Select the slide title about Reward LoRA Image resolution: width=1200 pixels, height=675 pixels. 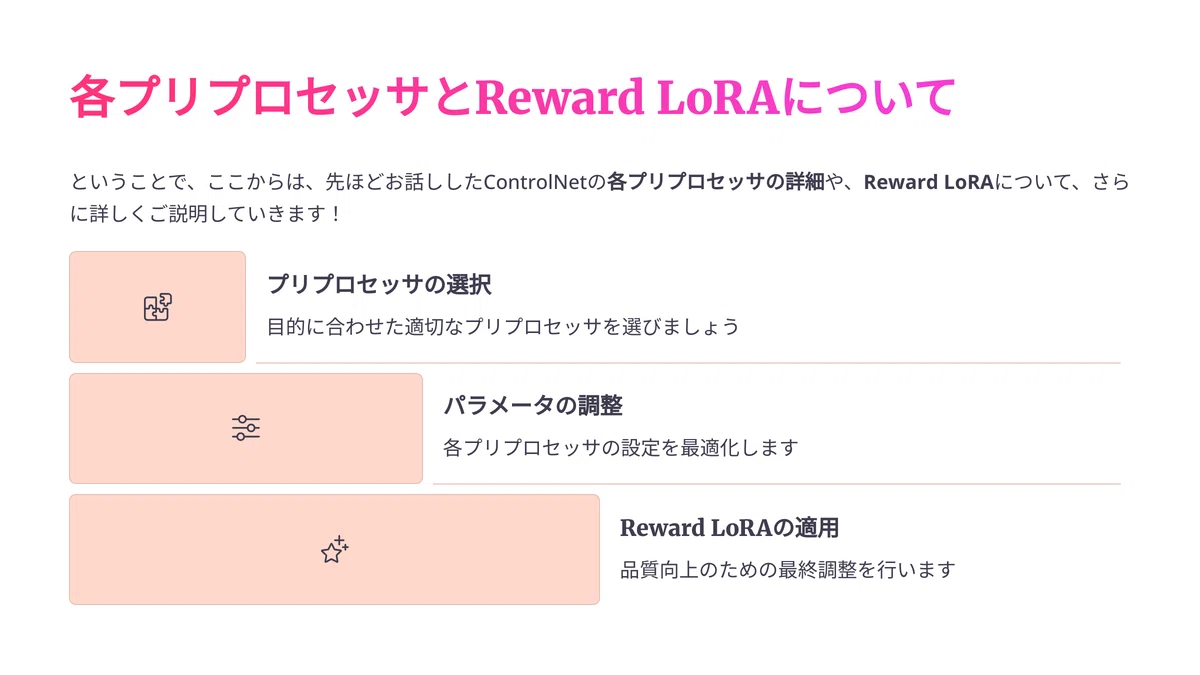pos(513,97)
